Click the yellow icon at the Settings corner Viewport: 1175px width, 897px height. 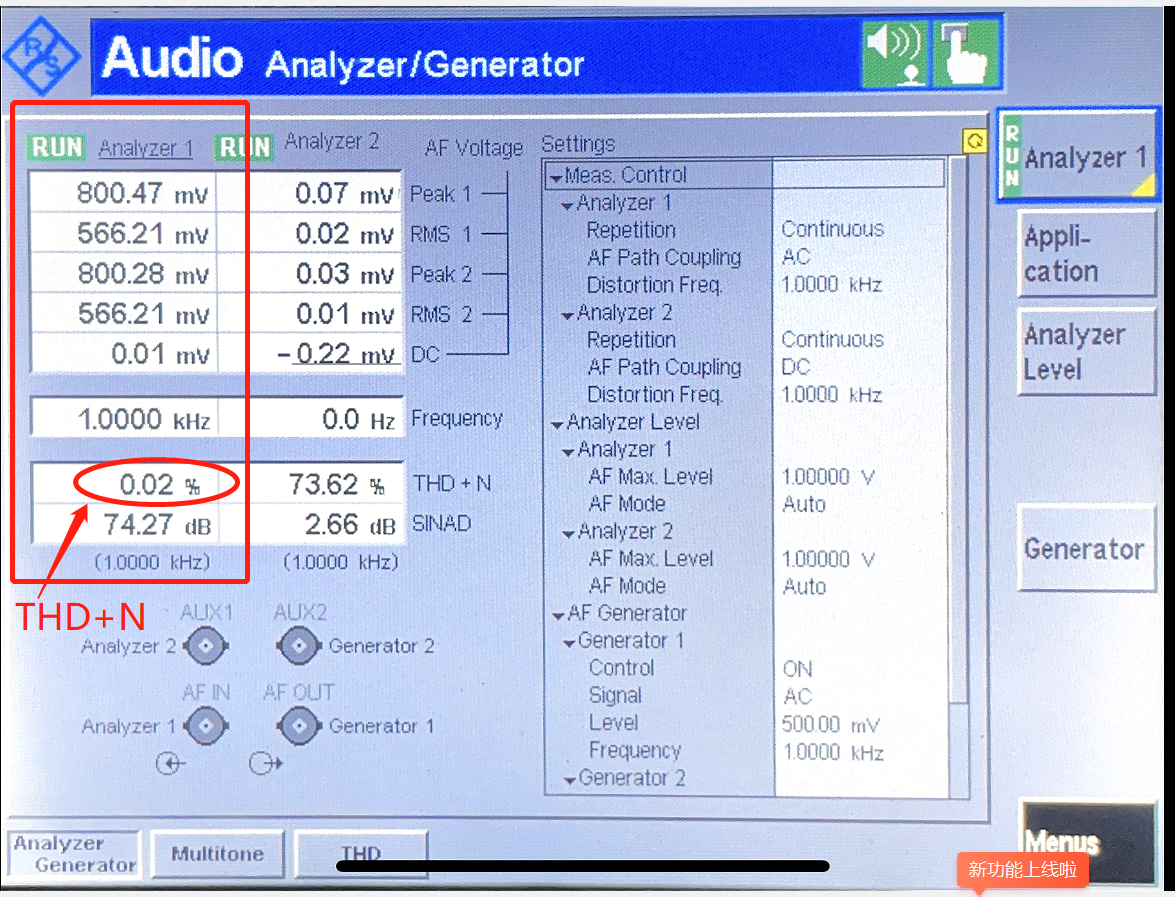coord(974,141)
